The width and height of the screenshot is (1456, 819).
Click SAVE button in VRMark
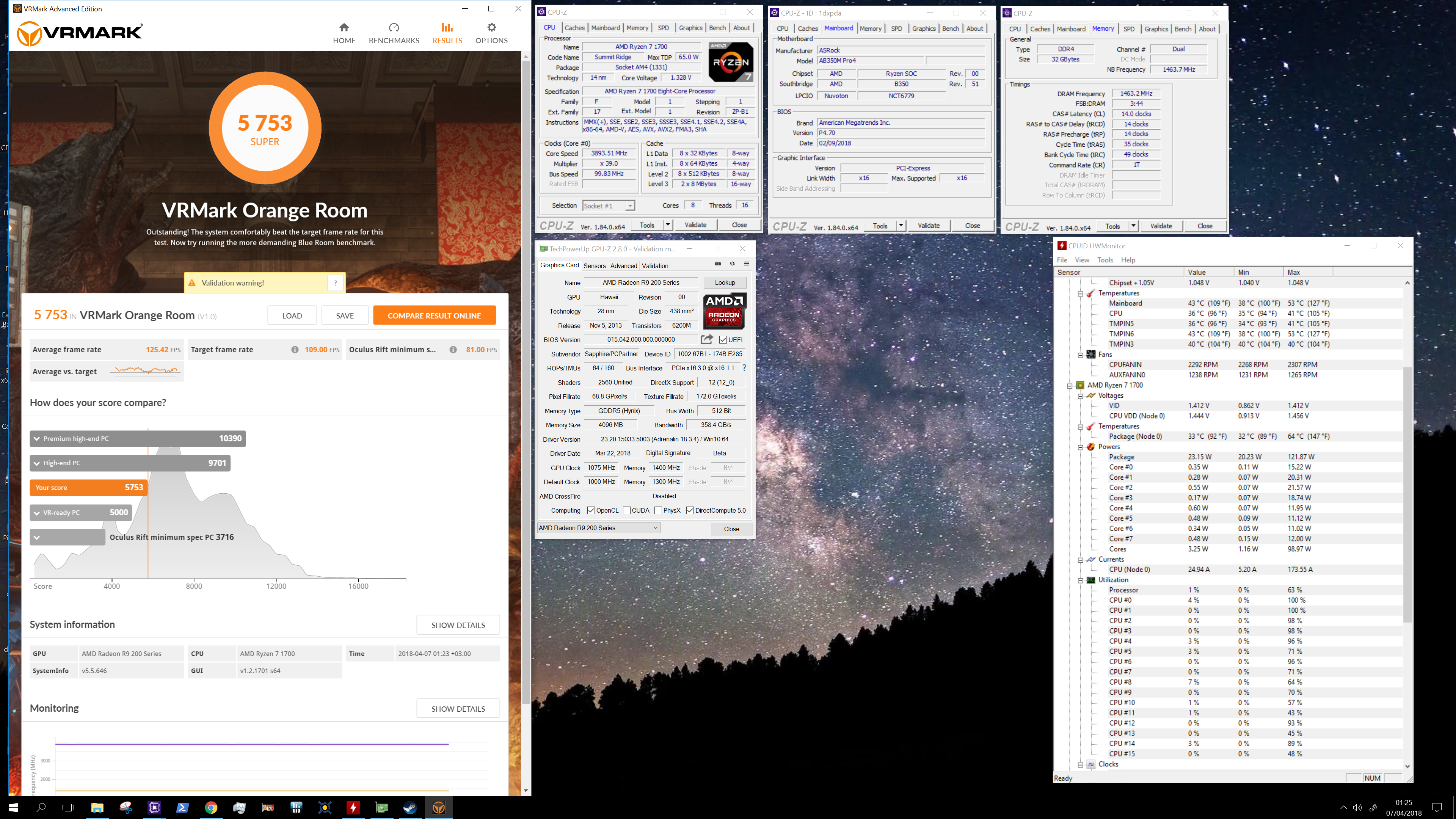pyautogui.click(x=345, y=315)
